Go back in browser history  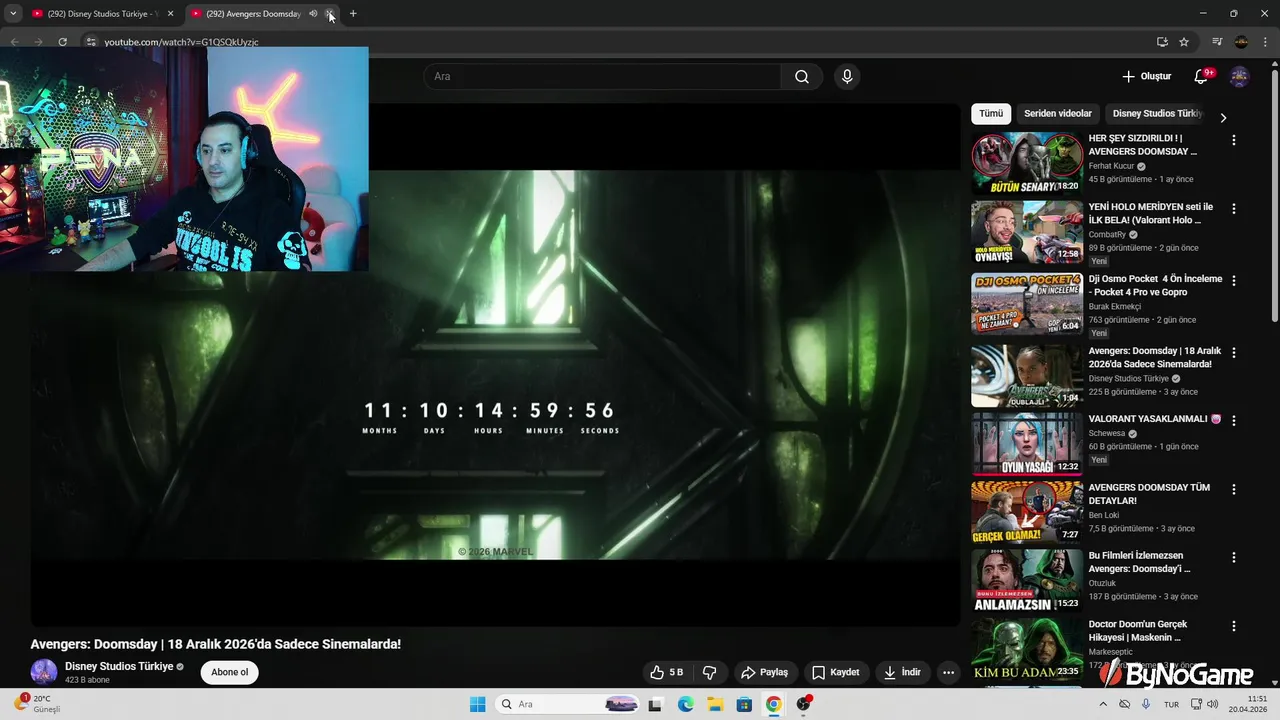14,42
